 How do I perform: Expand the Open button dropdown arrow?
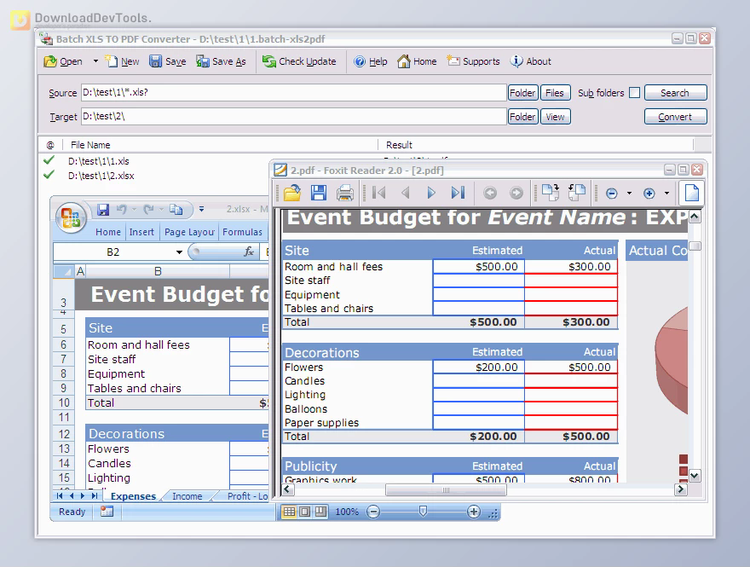click(x=96, y=61)
